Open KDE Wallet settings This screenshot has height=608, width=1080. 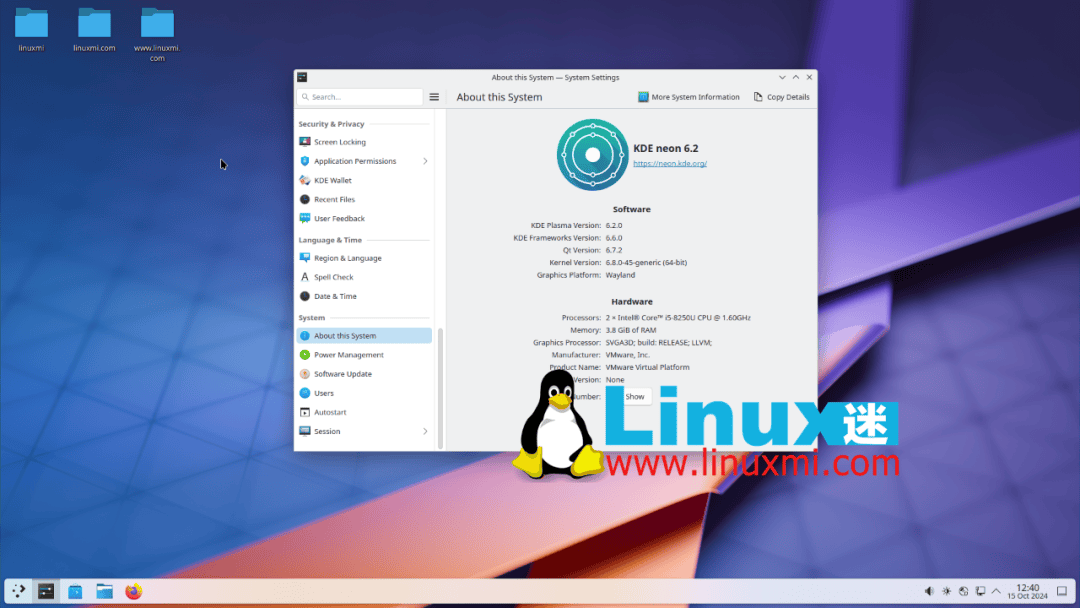coord(332,180)
